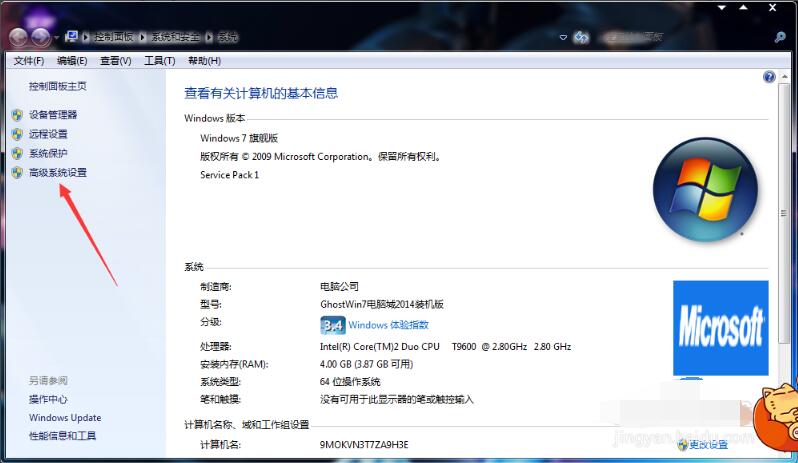
Task: Click the vertical scrollbar thumb
Action: [784, 214]
